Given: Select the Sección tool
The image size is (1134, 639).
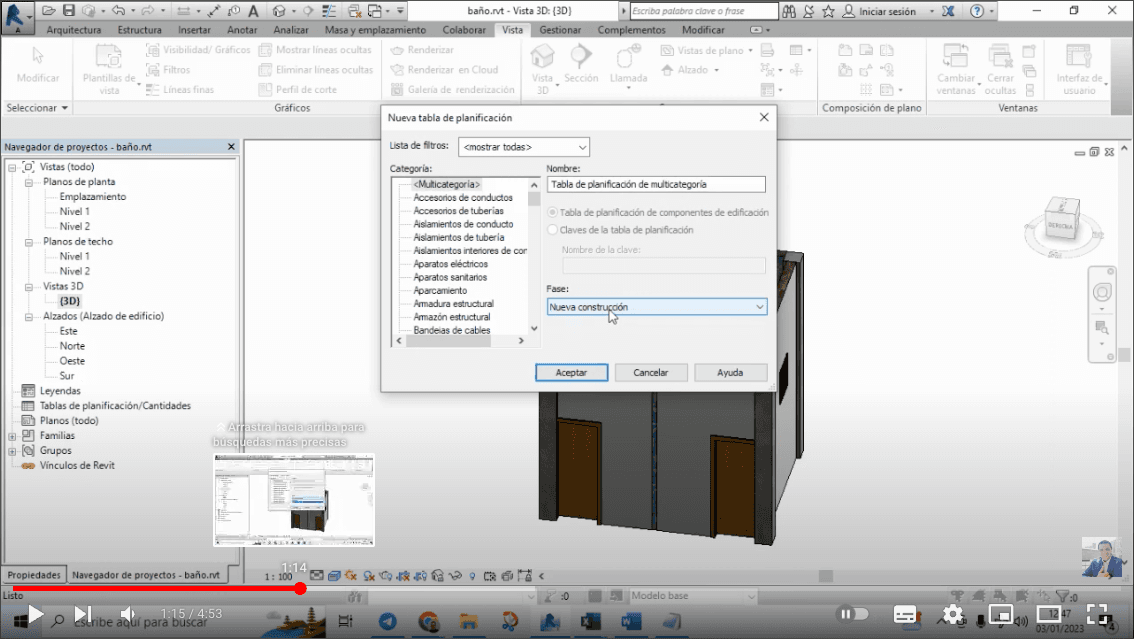Looking at the screenshot, I should 581,65.
